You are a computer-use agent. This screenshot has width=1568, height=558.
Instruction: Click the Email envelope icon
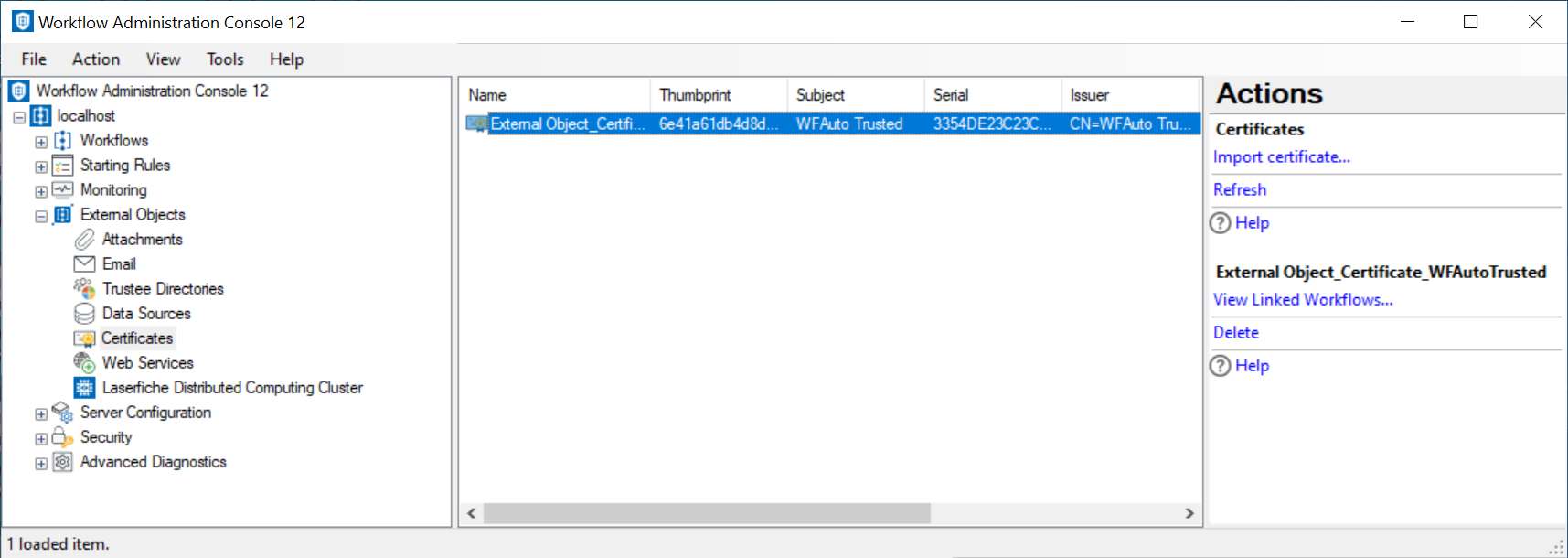(84, 264)
